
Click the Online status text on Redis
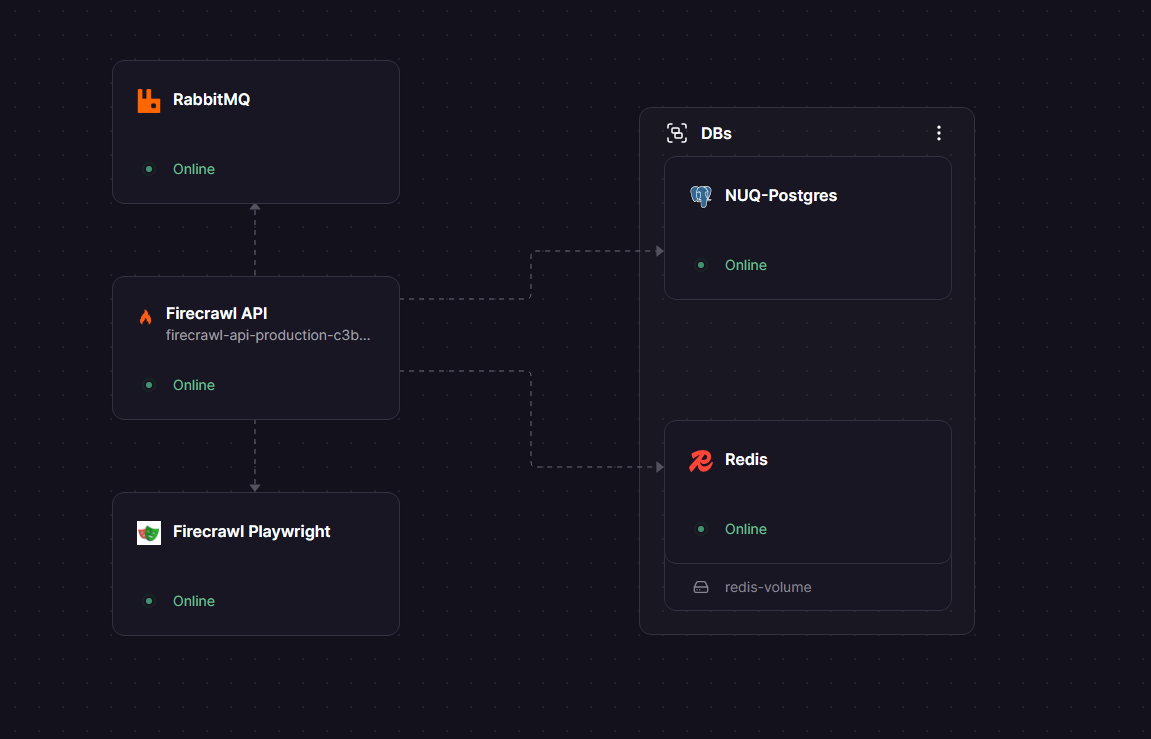[746, 529]
